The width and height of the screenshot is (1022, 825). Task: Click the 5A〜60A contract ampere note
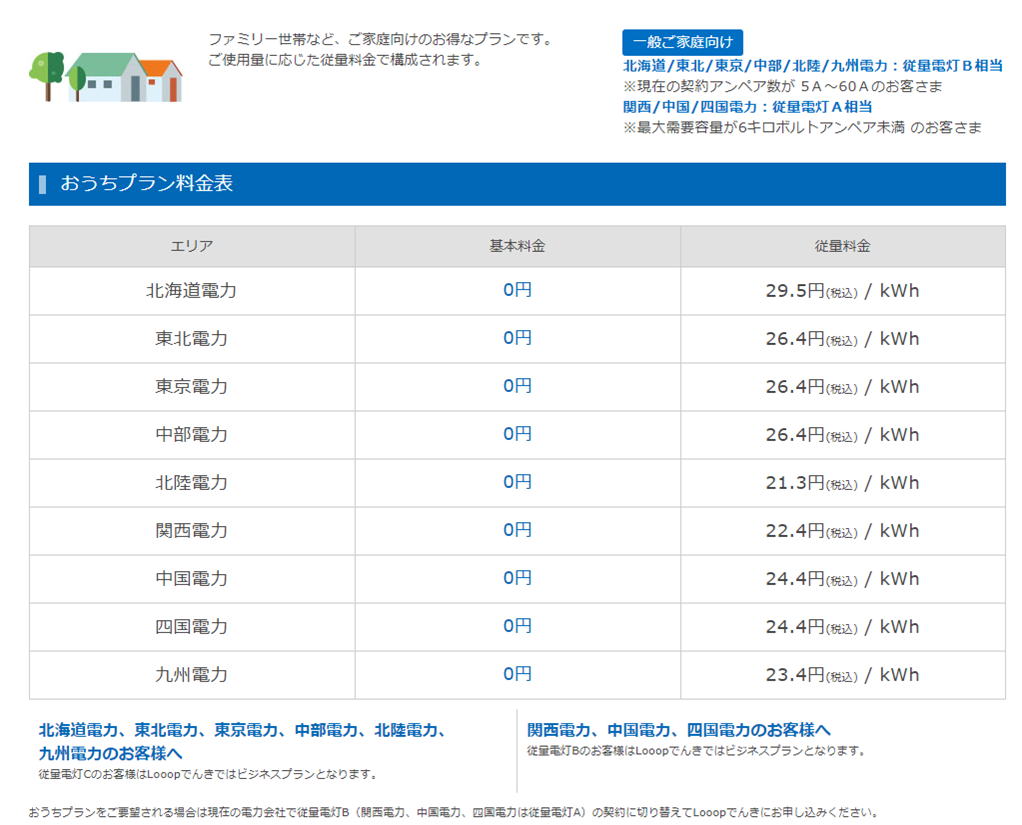tap(783, 87)
